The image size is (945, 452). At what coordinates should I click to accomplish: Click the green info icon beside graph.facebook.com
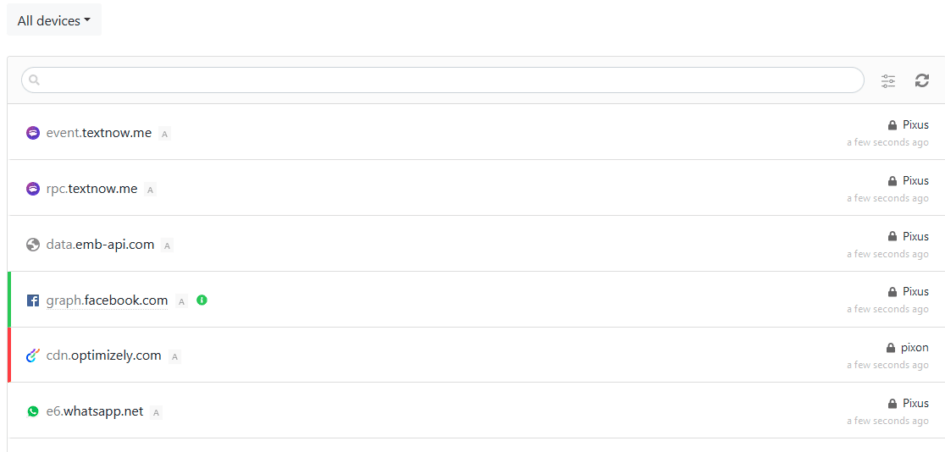(x=202, y=300)
